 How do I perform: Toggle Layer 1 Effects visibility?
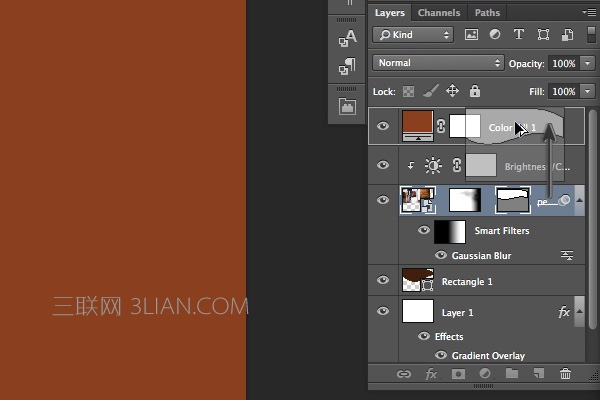(x=424, y=336)
